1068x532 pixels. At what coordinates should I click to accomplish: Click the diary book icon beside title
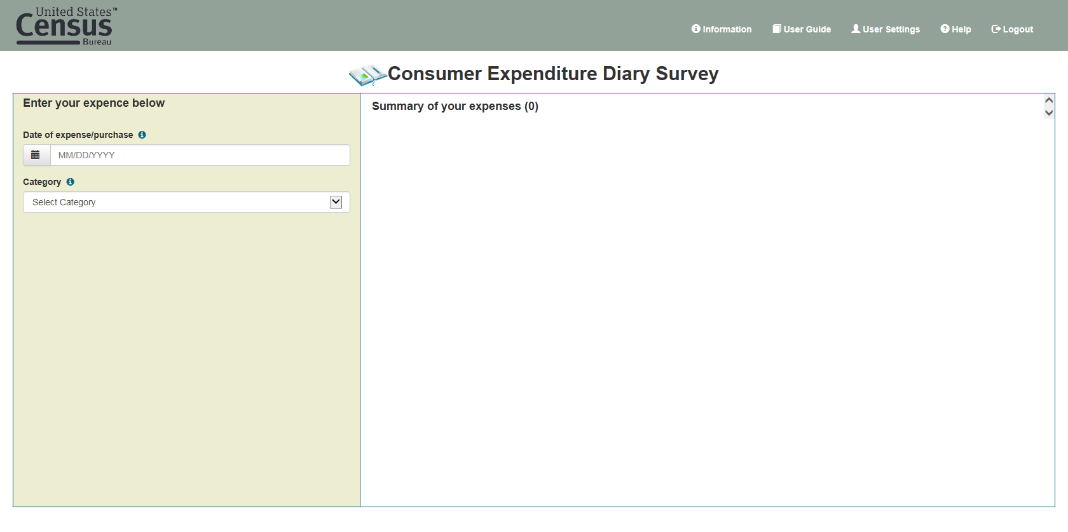click(366, 75)
